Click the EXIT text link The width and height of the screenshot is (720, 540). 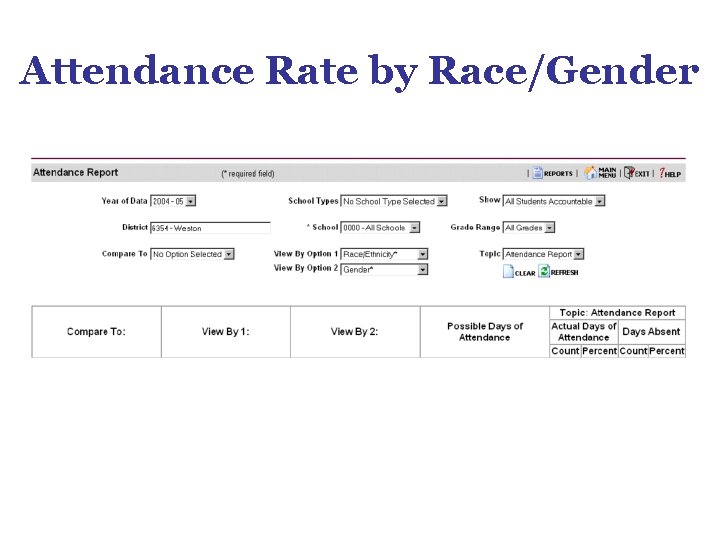point(642,174)
